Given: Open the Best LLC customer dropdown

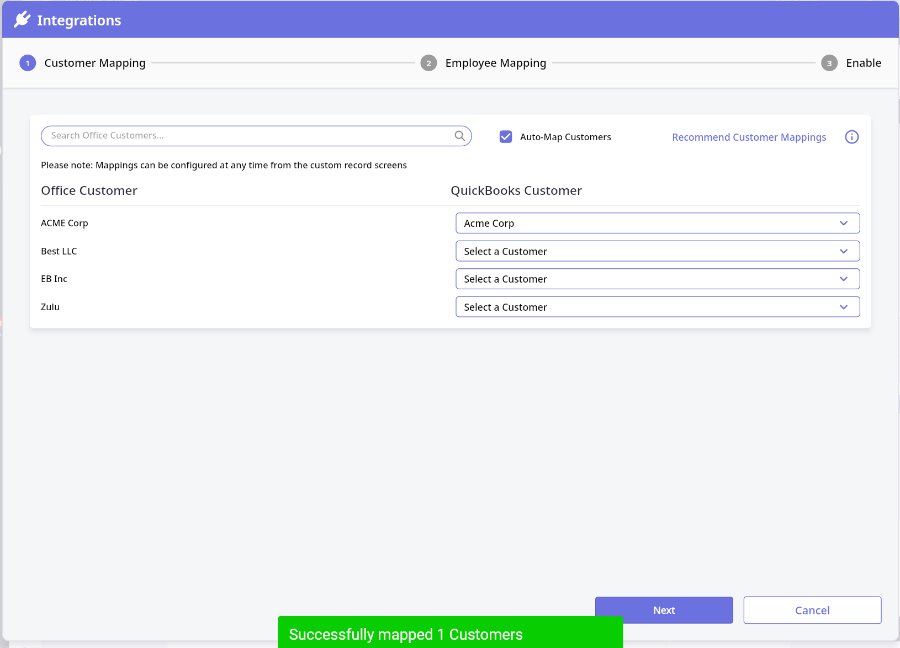Looking at the screenshot, I should click(657, 251).
